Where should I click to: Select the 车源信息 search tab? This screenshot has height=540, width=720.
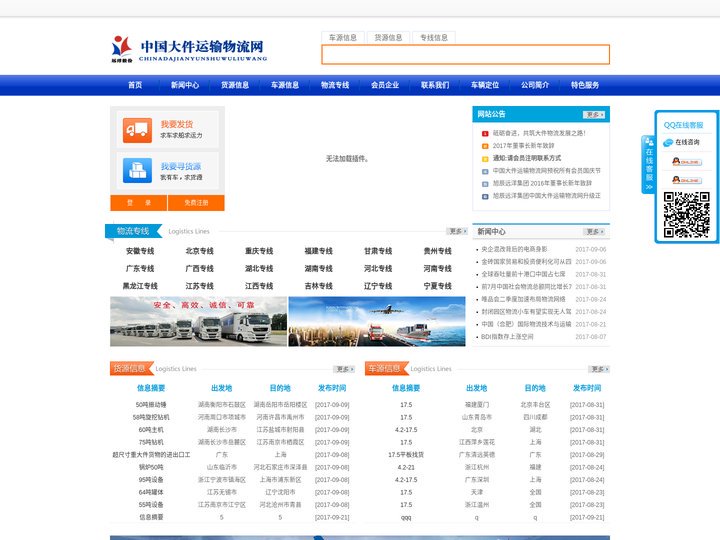[x=343, y=38]
